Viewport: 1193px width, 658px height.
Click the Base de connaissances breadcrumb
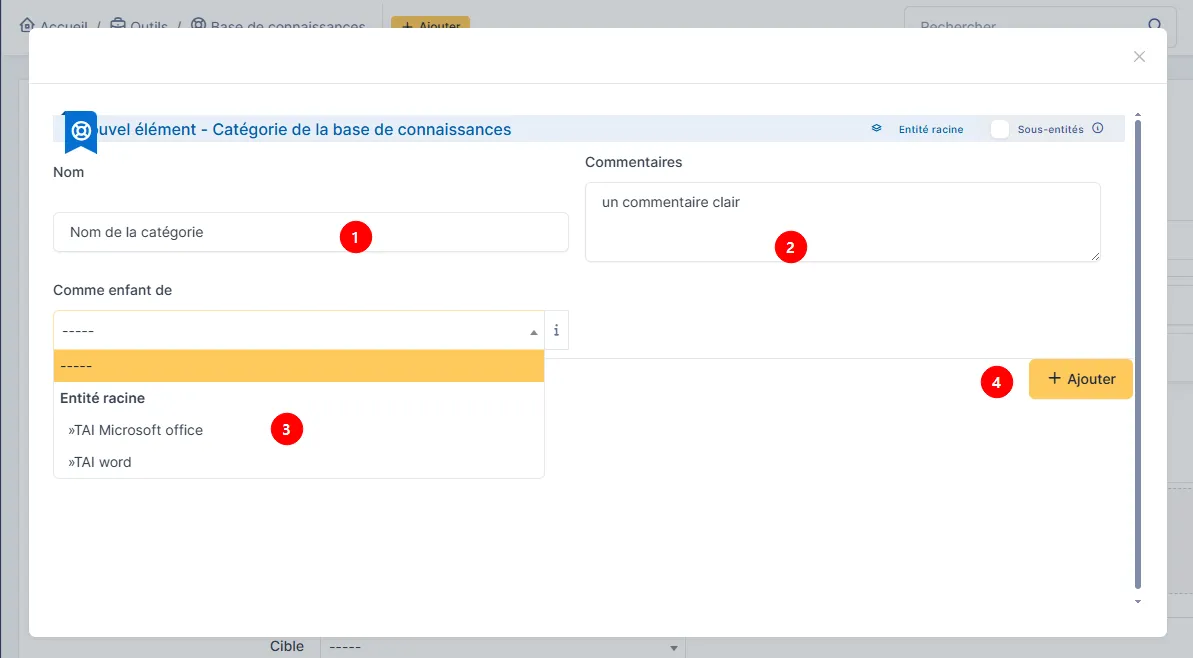[x=278, y=25]
